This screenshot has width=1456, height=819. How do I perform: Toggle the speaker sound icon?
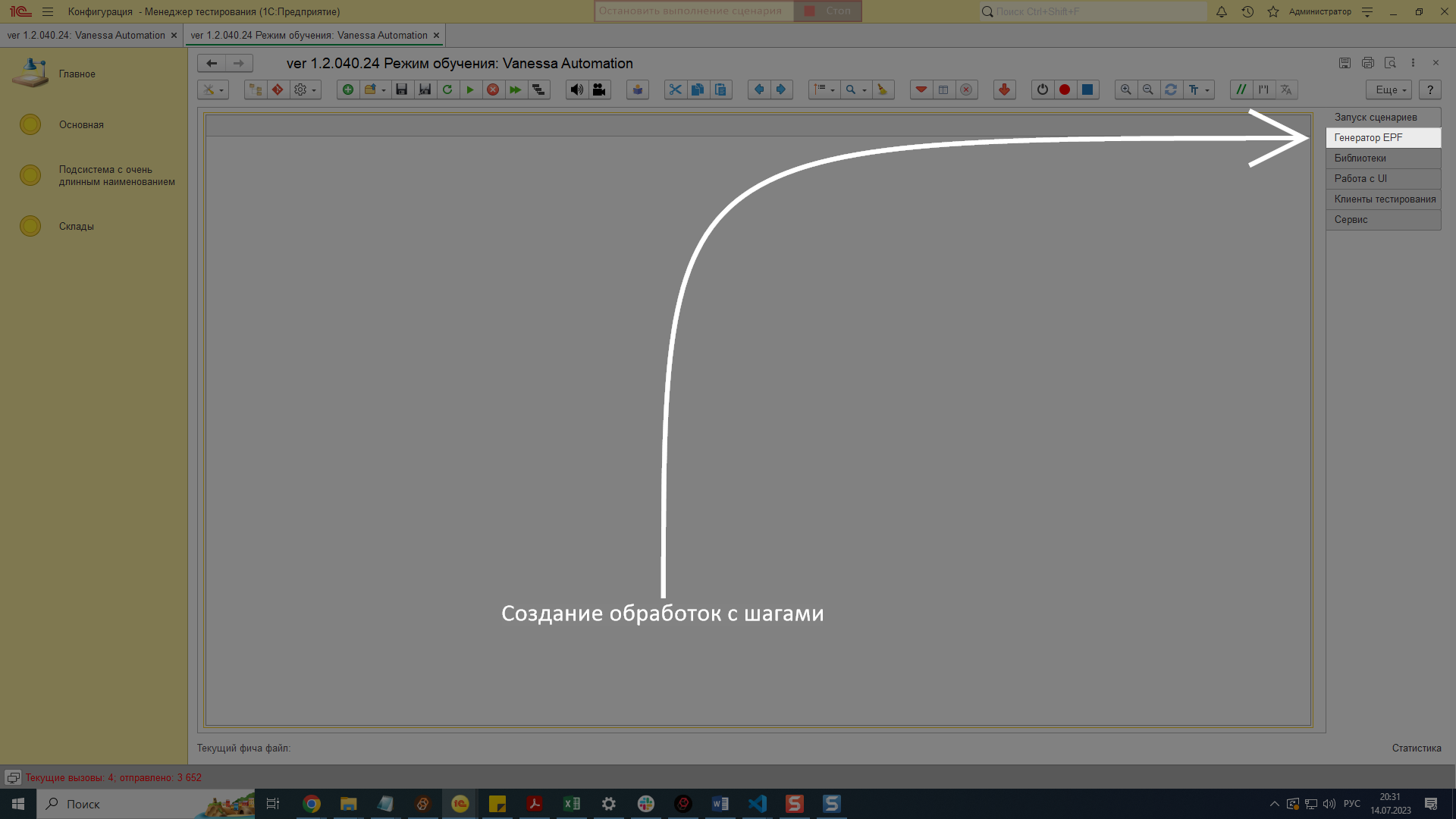(576, 89)
